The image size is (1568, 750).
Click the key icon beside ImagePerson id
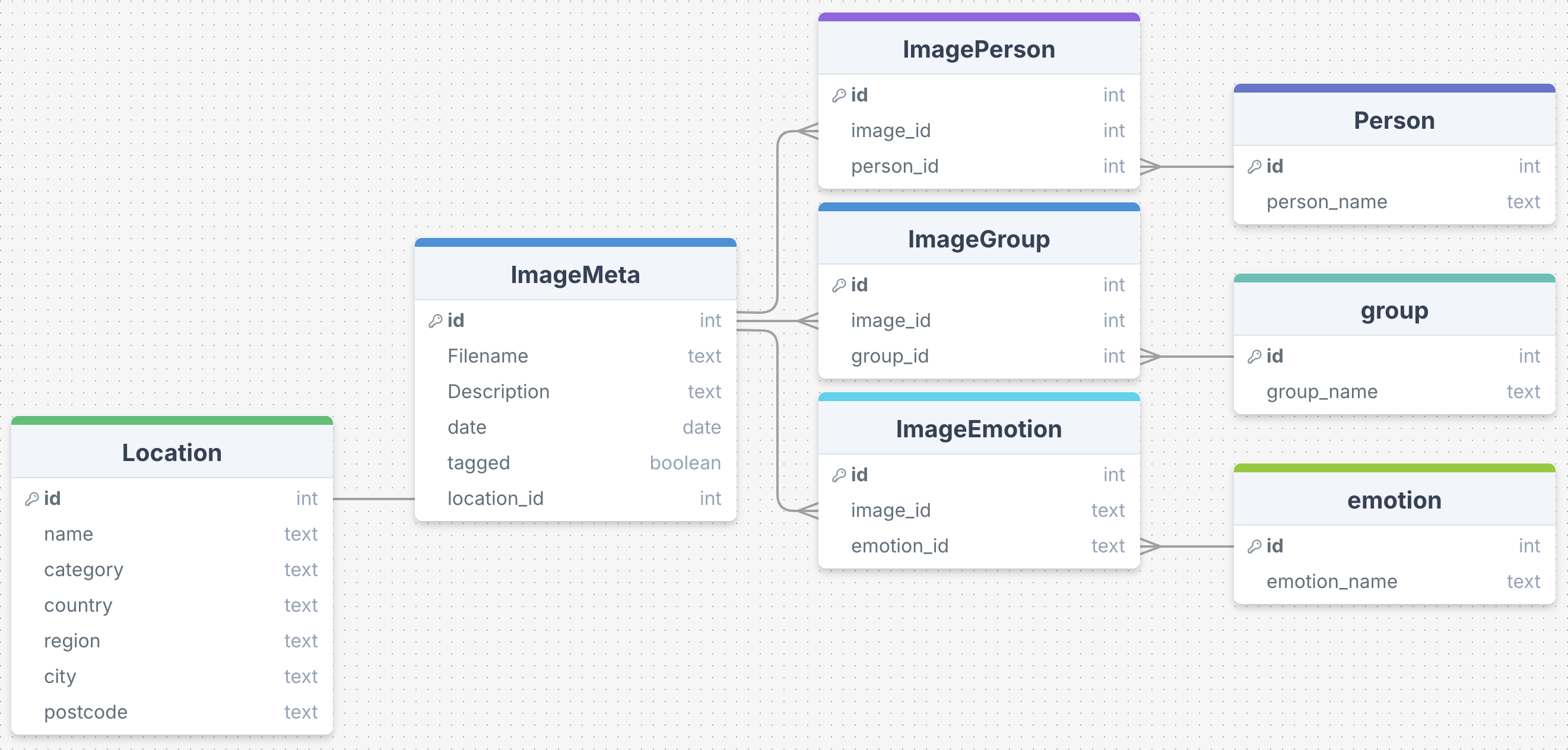[x=839, y=96]
